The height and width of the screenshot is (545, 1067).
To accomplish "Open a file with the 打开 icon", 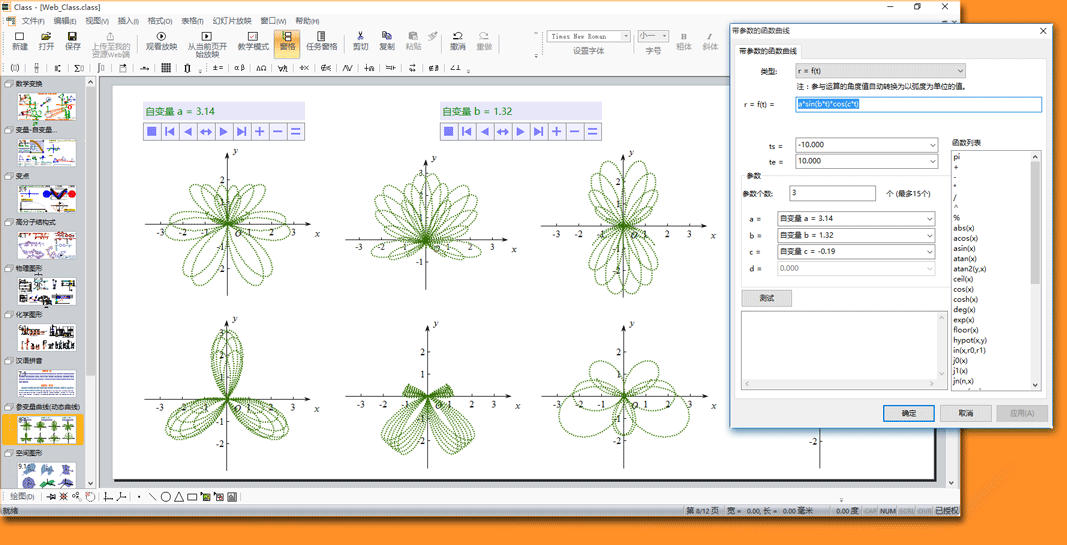I will point(46,40).
